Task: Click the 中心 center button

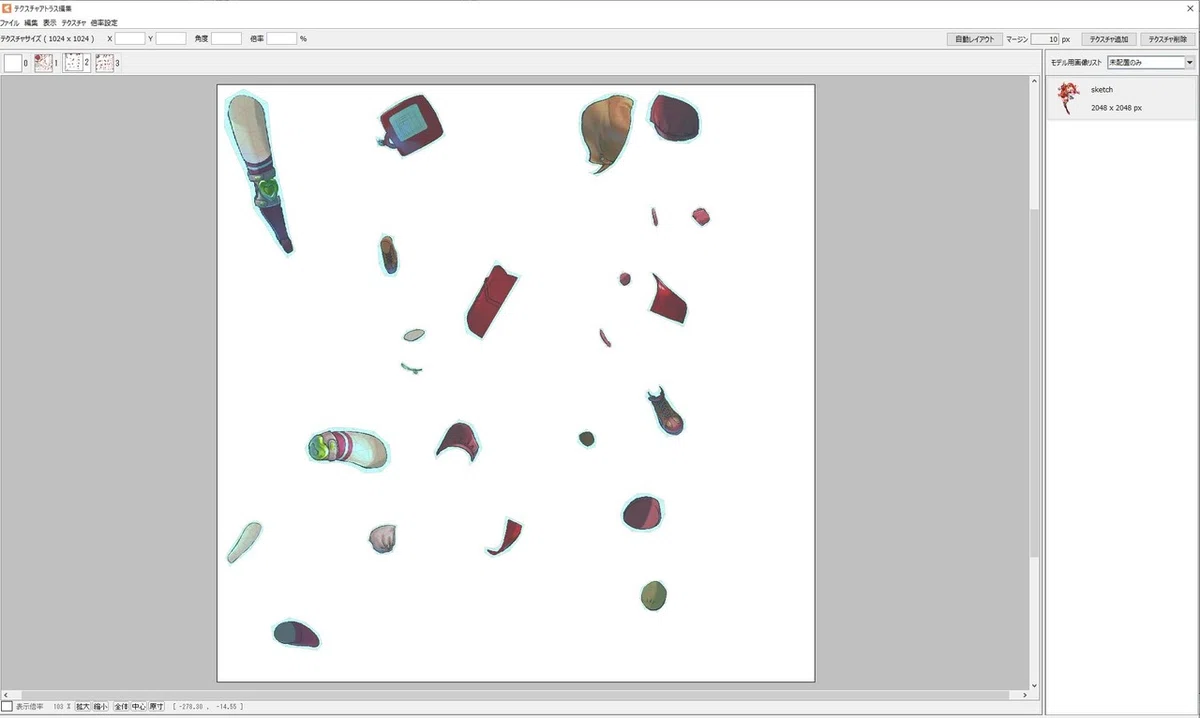Action: click(x=139, y=706)
